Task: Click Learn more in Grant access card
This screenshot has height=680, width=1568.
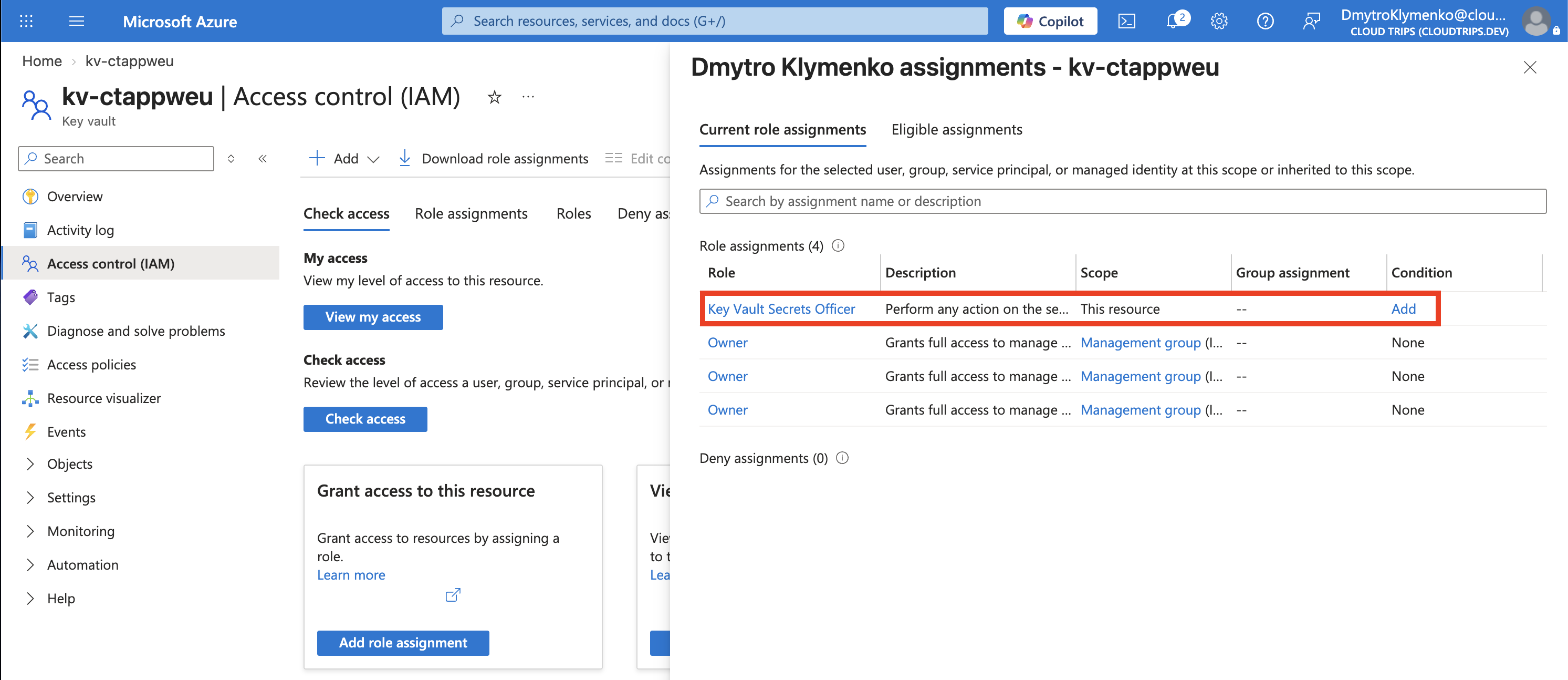Action: pyautogui.click(x=351, y=575)
